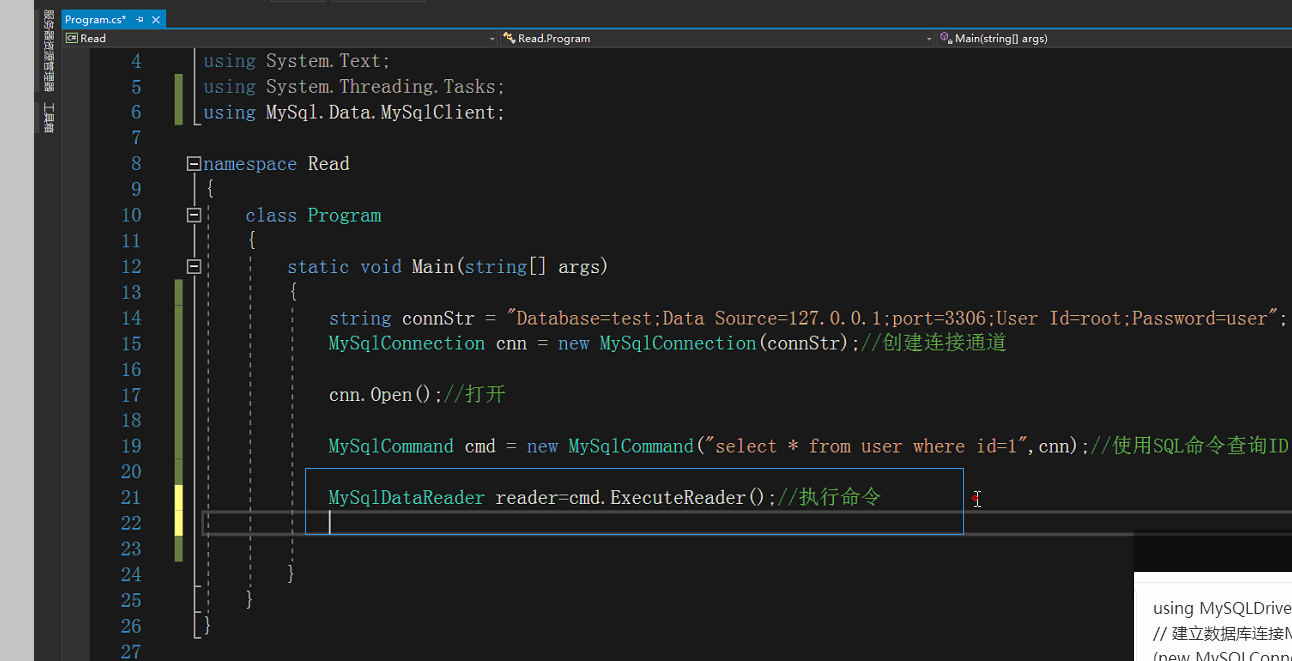The image size is (1292, 661).
Task: Click "MySqlDataReader reader=cmd.ExecuteReader();" statement
Action: click(x=552, y=498)
